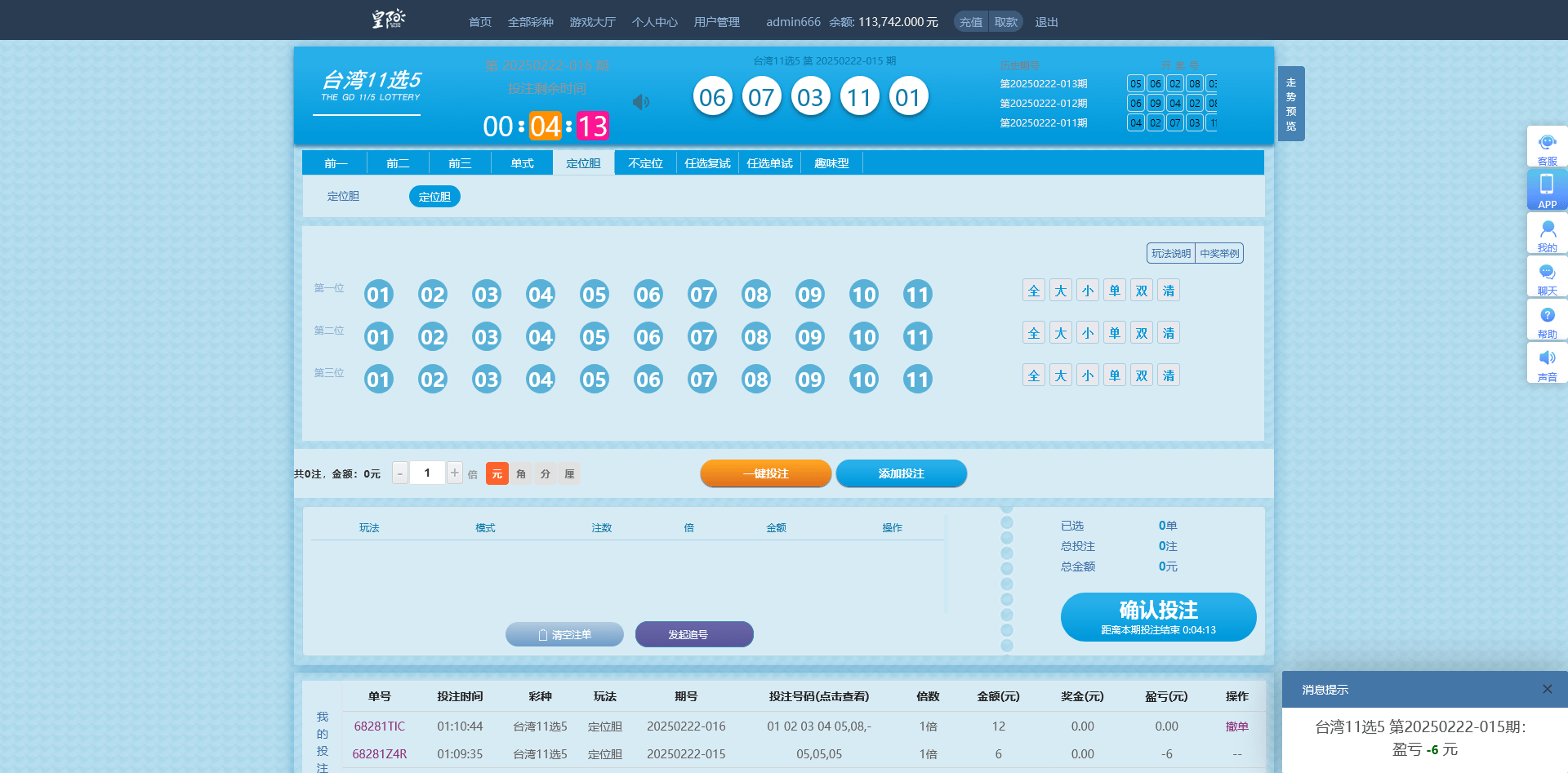Open the 我的 profile icon

[x=1547, y=233]
